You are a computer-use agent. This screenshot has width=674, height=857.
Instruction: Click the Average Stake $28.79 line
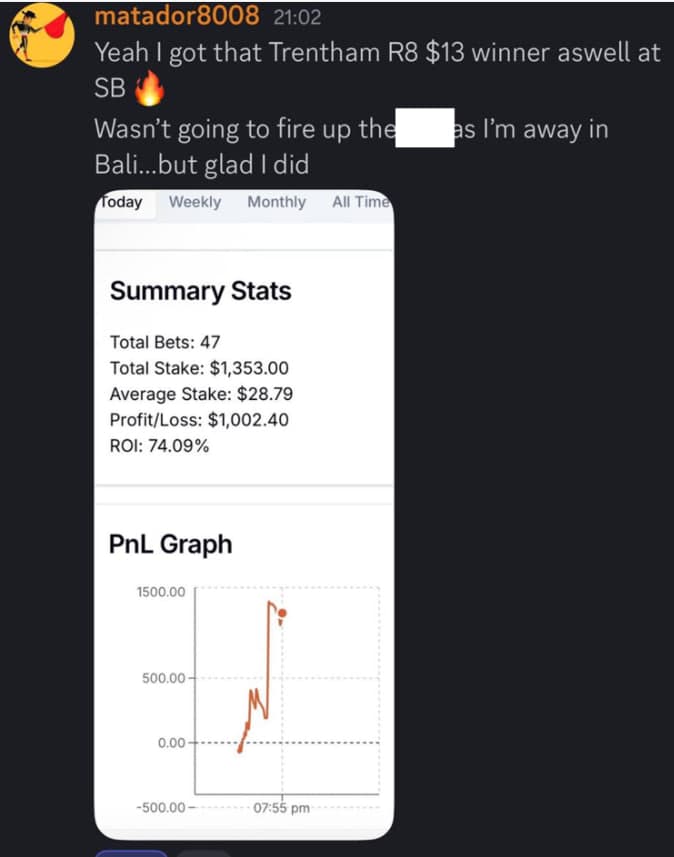pos(201,394)
